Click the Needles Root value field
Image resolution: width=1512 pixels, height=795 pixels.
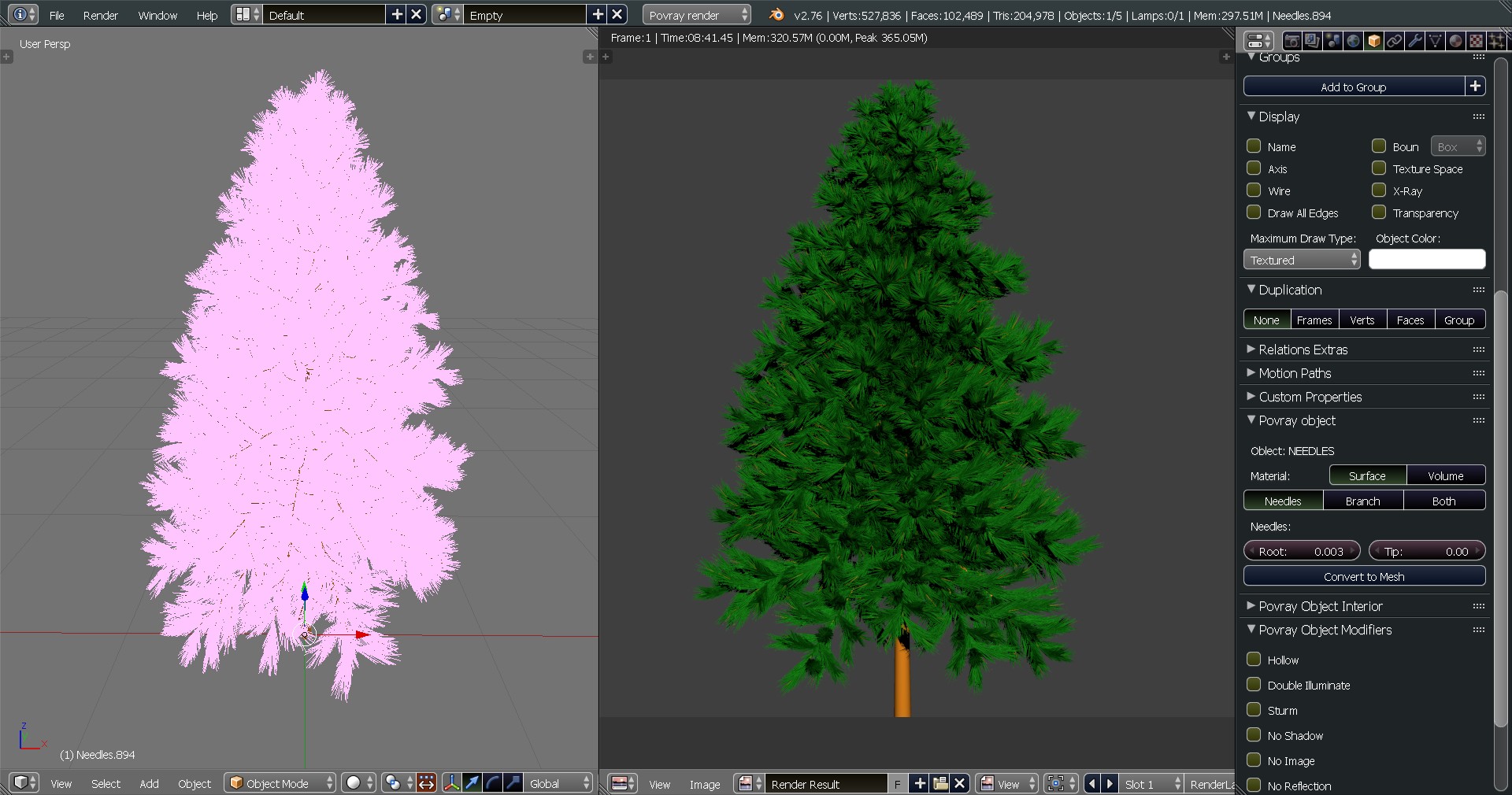point(1301,551)
